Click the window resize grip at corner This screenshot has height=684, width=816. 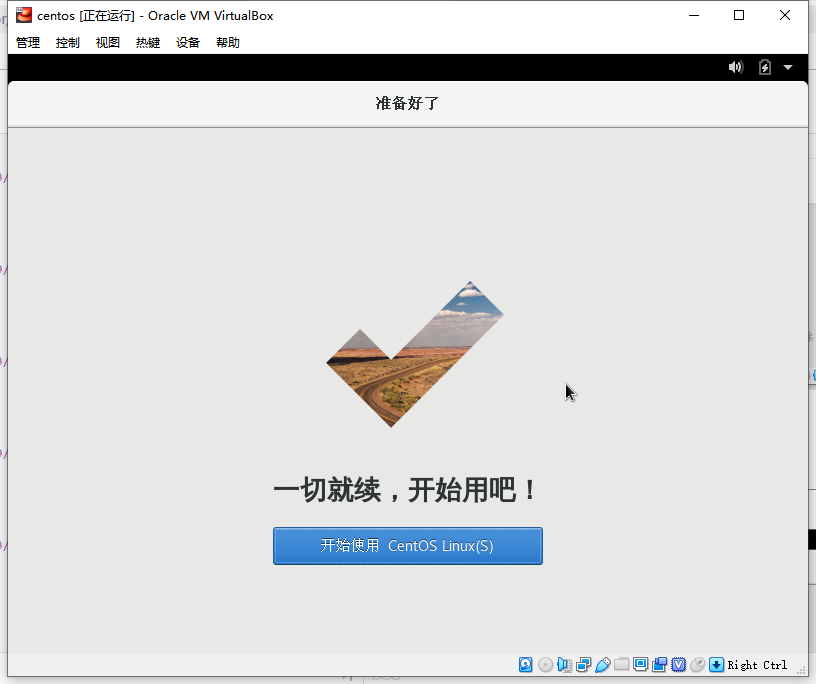(x=801, y=671)
